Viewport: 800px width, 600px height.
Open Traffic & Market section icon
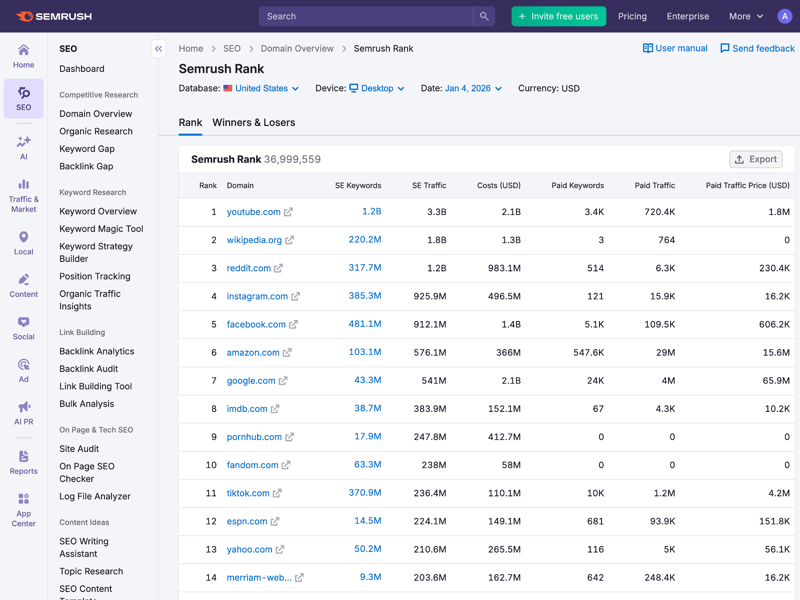pyautogui.click(x=23, y=185)
